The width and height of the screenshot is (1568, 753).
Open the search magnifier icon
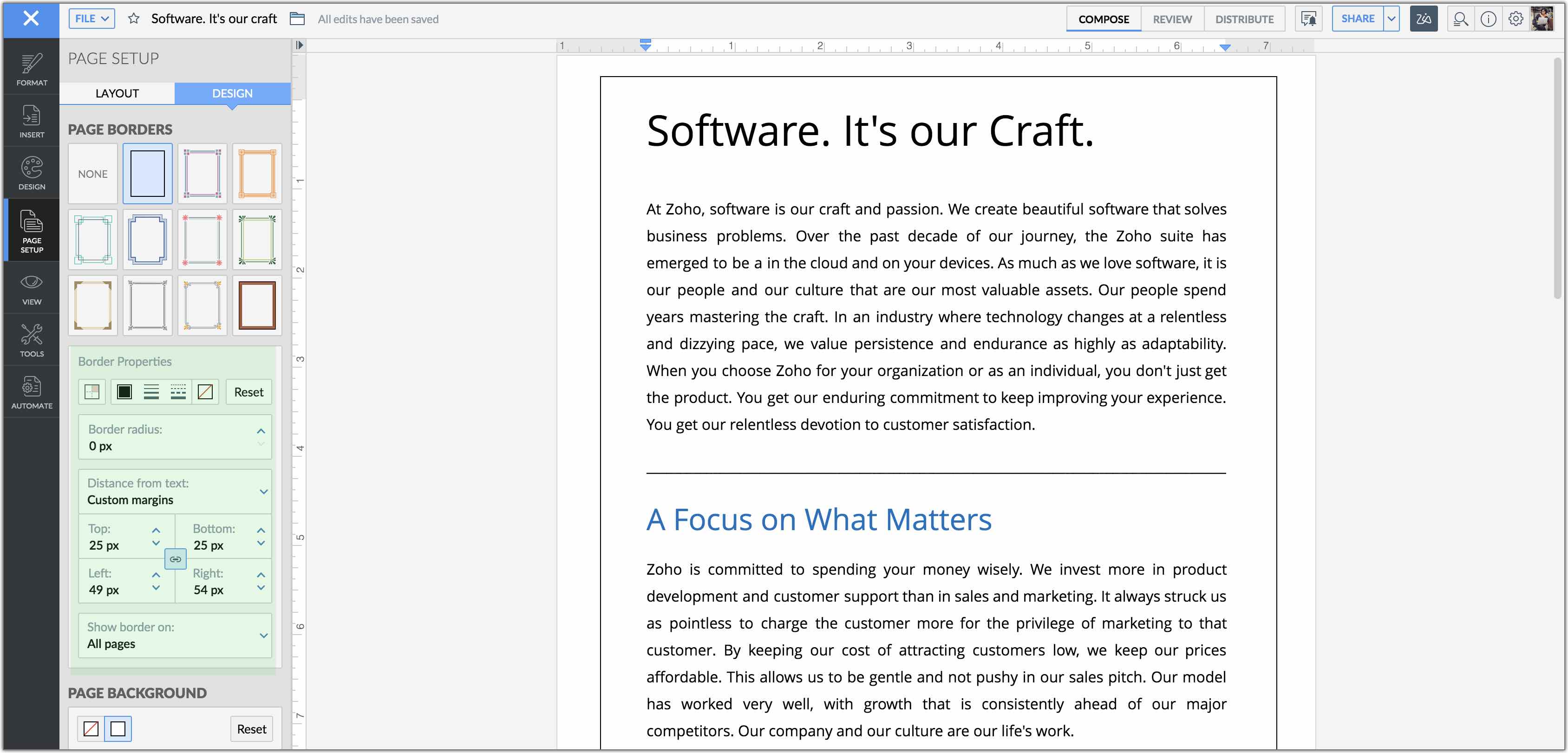pyautogui.click(x=1460, y=19)
